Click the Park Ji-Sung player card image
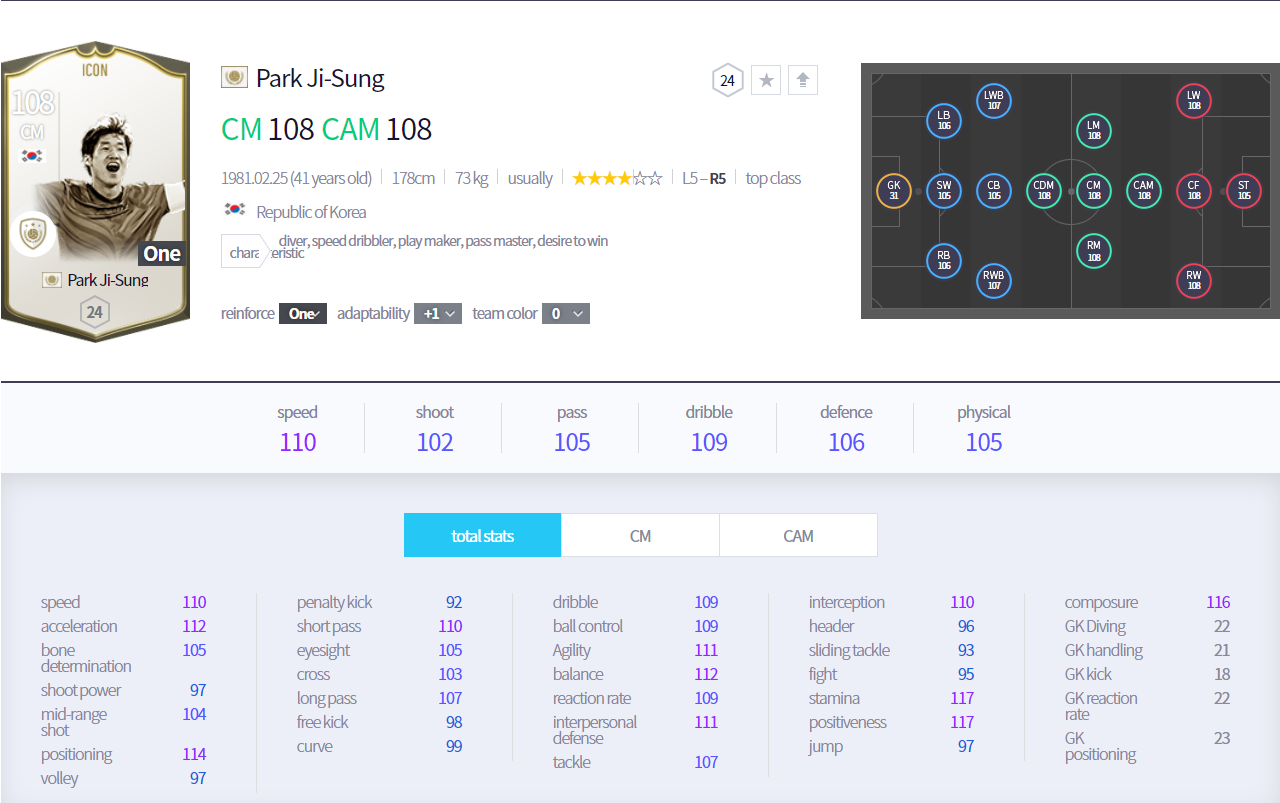Viewport: 1280px width, 803px height. [x=94, y=190]
